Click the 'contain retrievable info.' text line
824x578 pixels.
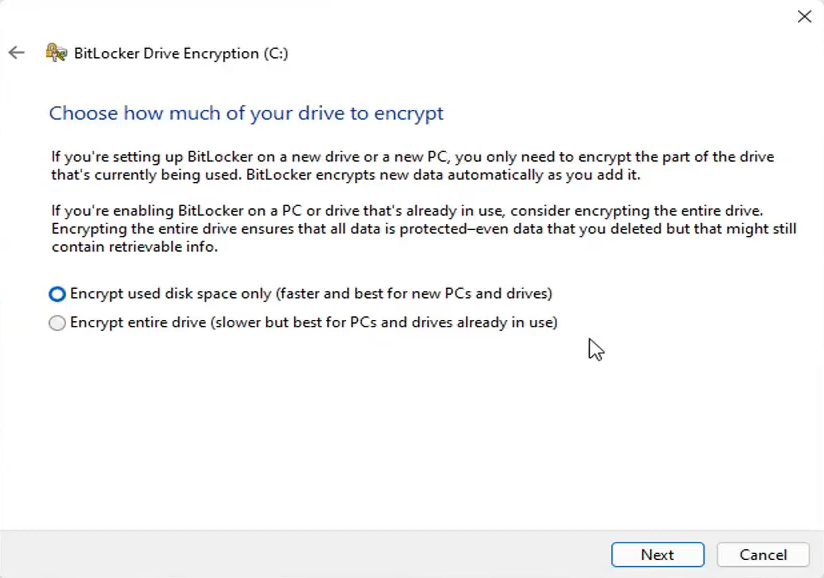pyautogui.click(x=134, y=247)
